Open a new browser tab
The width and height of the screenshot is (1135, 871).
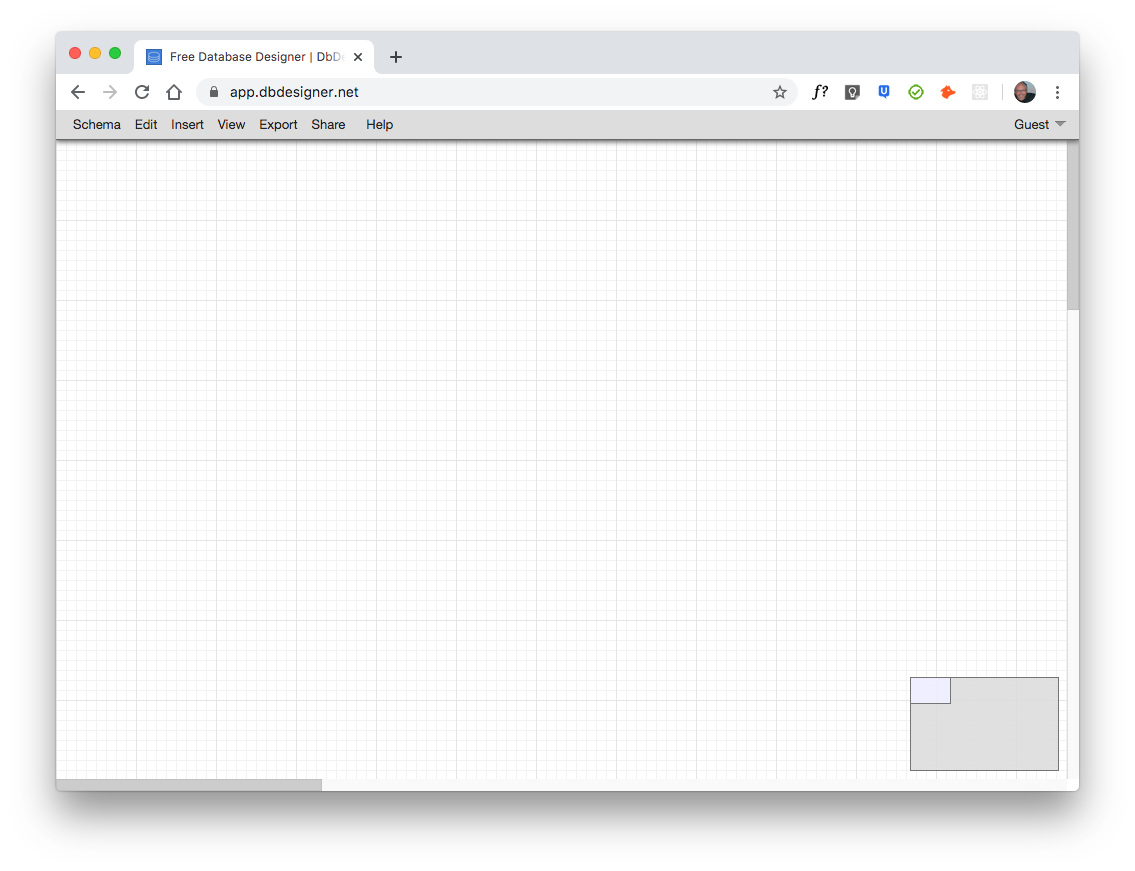396,57
